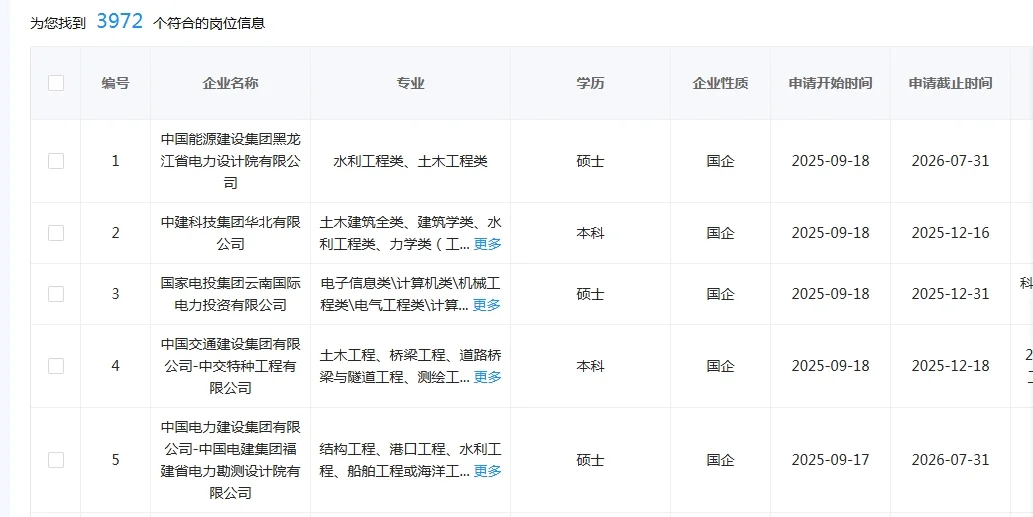Select checkbox for 中建科技集团华北有限公司 row
The image size is (1033, 517).
click(x=56, y=232)
